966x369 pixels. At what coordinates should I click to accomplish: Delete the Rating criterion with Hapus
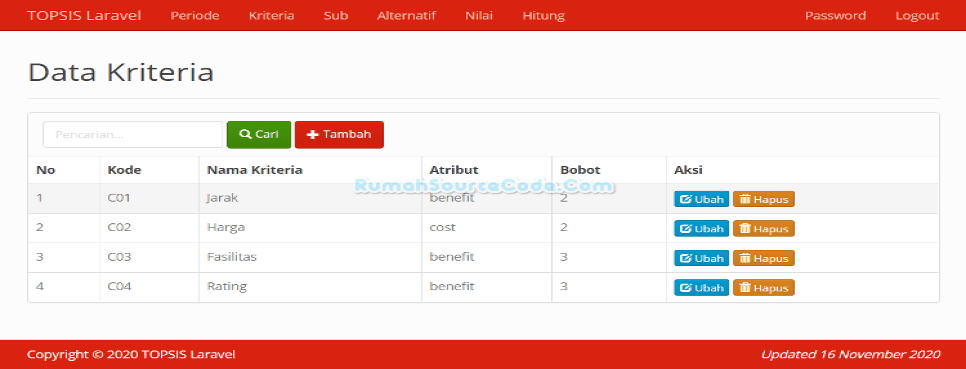point(763,288)
